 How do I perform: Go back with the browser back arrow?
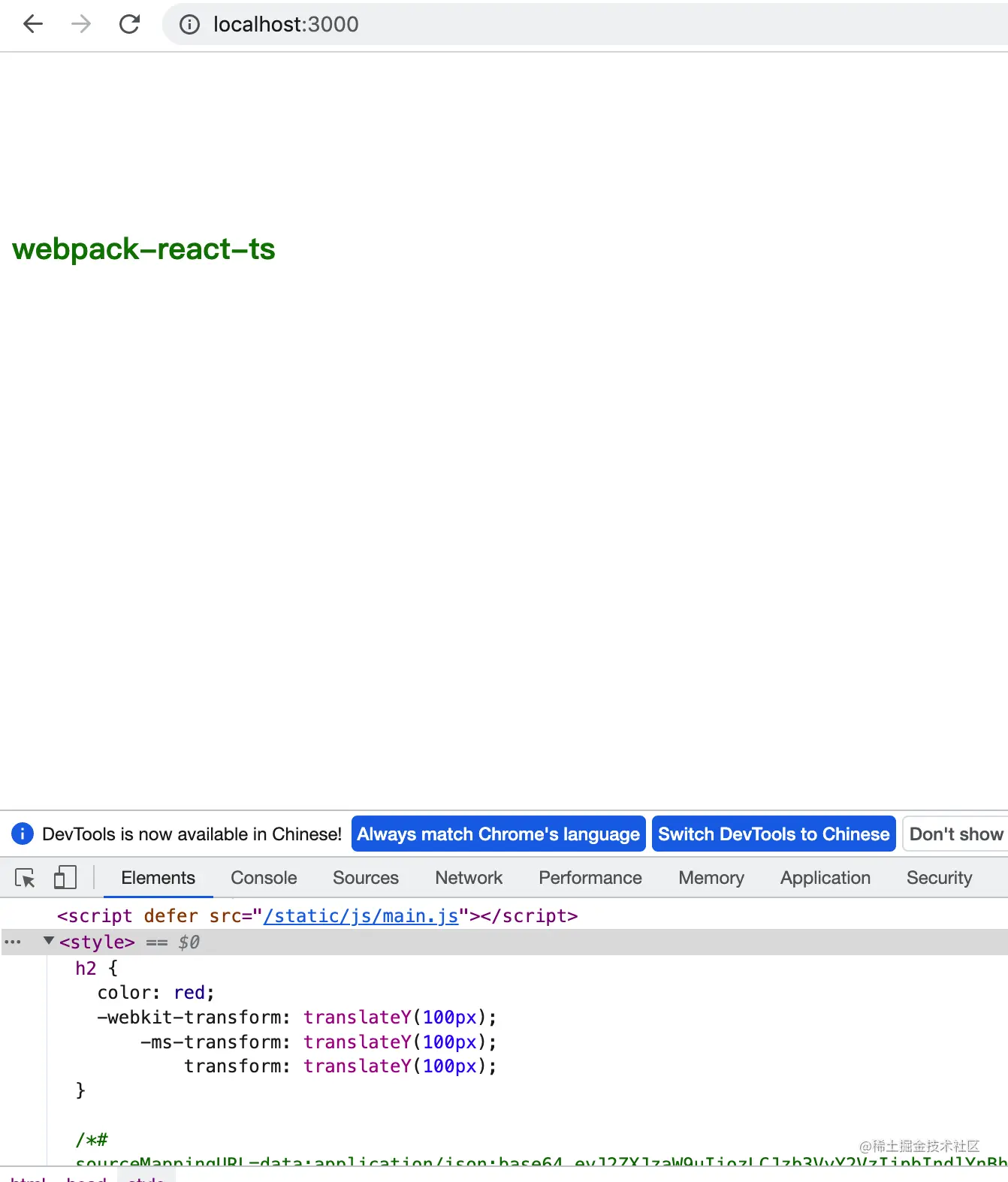point(33,25)
